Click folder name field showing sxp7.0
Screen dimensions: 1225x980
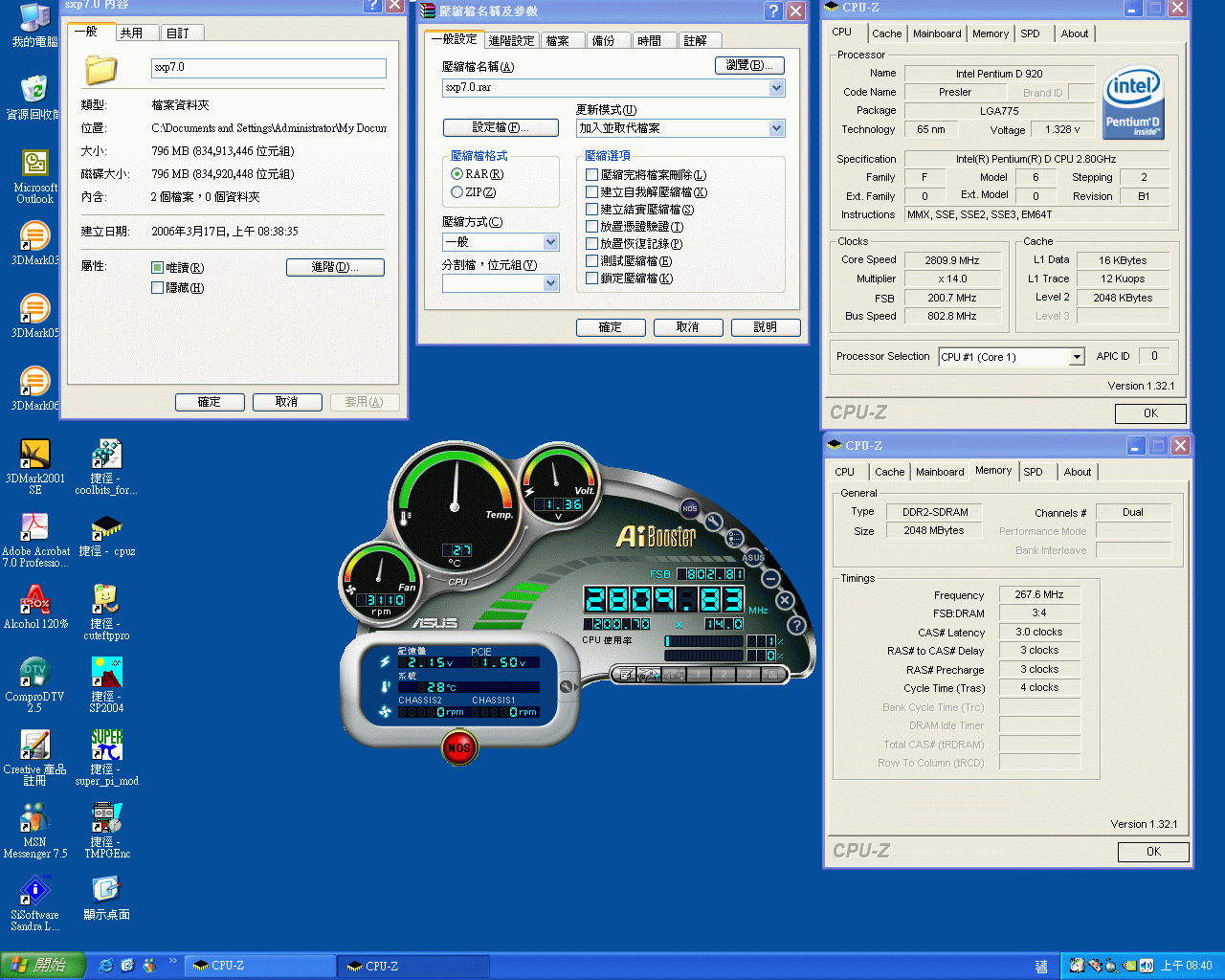pyautogui.click(x=269, y=68)
